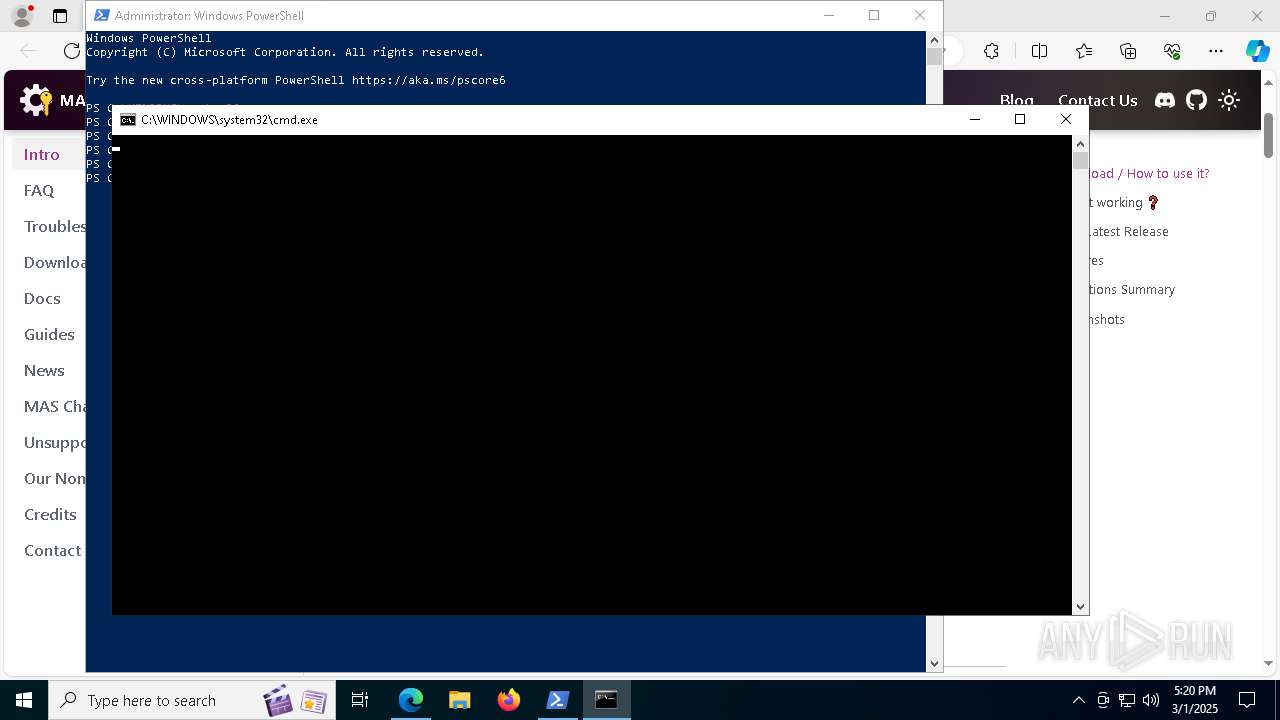Open Docs sidebar item
The image size is (1280, 720).
42,298
